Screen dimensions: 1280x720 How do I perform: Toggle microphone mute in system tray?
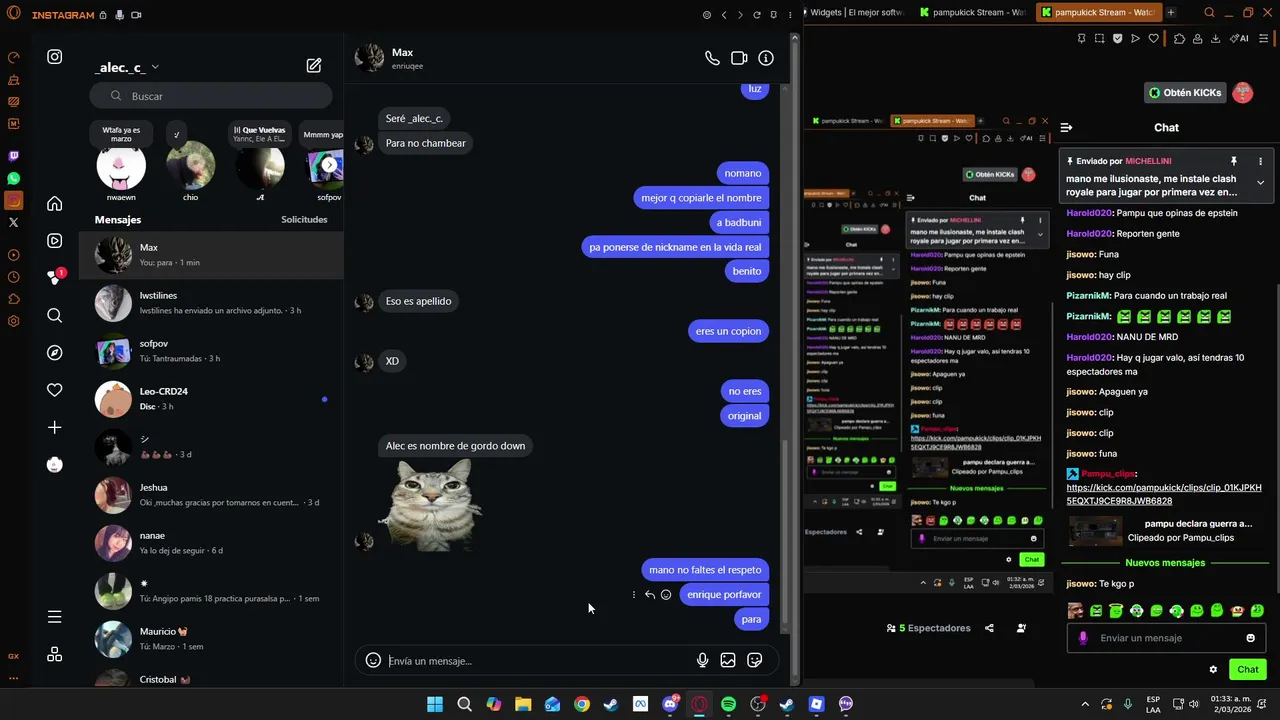tap(1128, 704)
